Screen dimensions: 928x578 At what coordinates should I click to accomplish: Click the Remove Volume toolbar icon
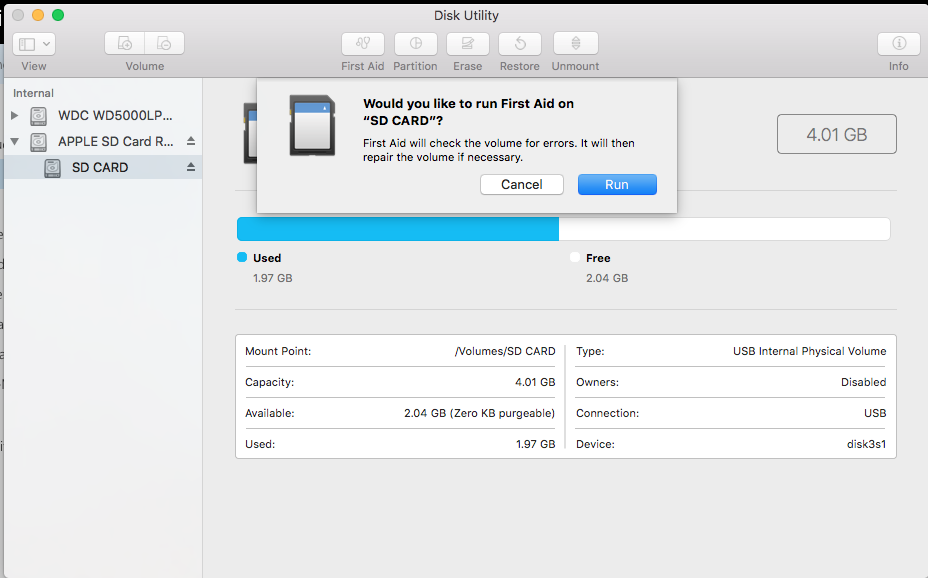tap(165, 44)
